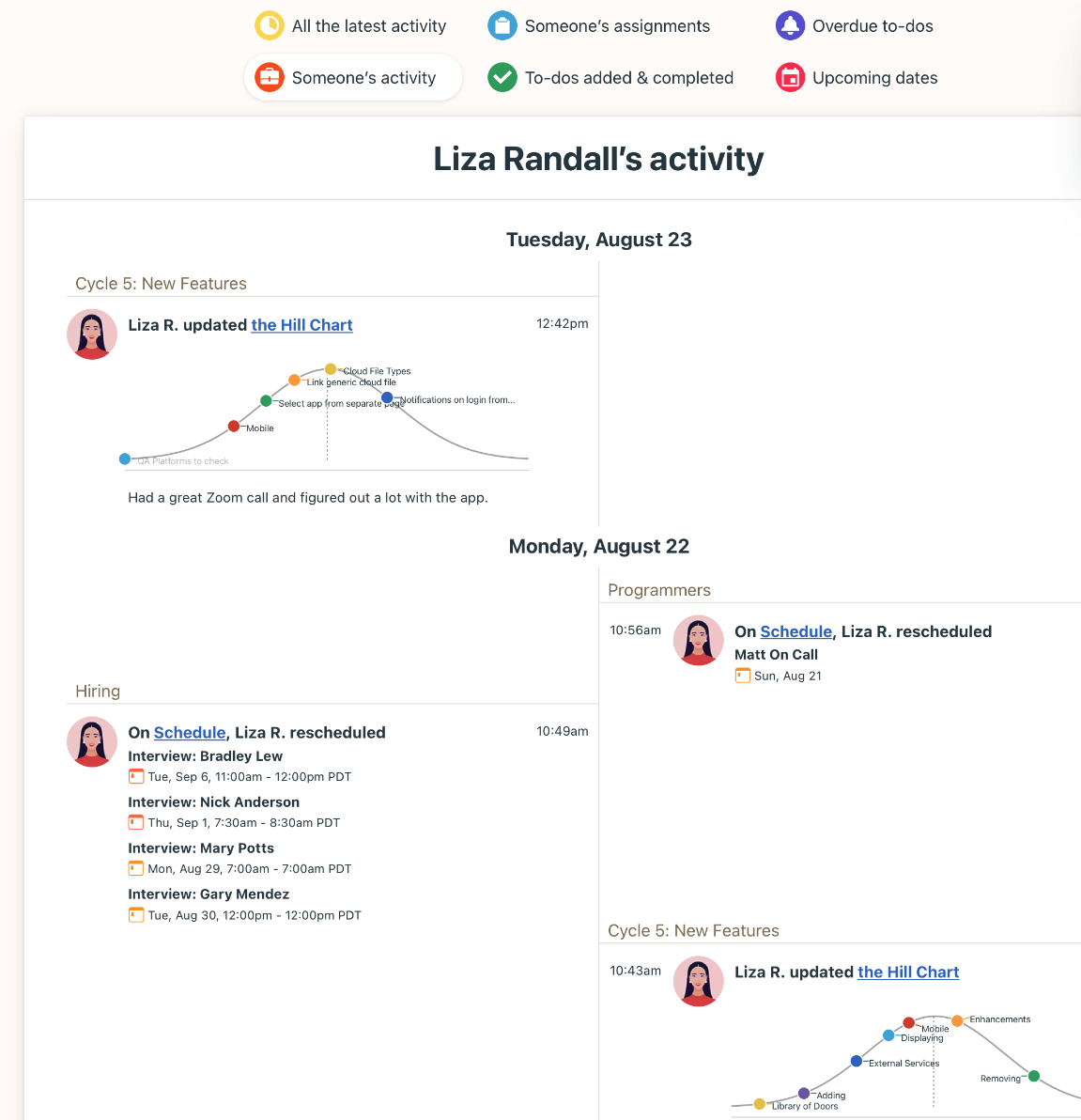The image size is (1081, 1120).
Task: Click dark blue Notifications on login dot
Action: (x=387, y=397)
